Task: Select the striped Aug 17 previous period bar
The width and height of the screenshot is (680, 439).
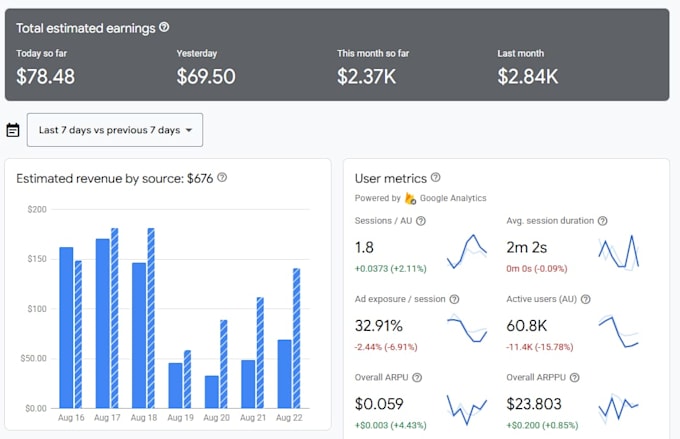Action: (x=114, y=318)
